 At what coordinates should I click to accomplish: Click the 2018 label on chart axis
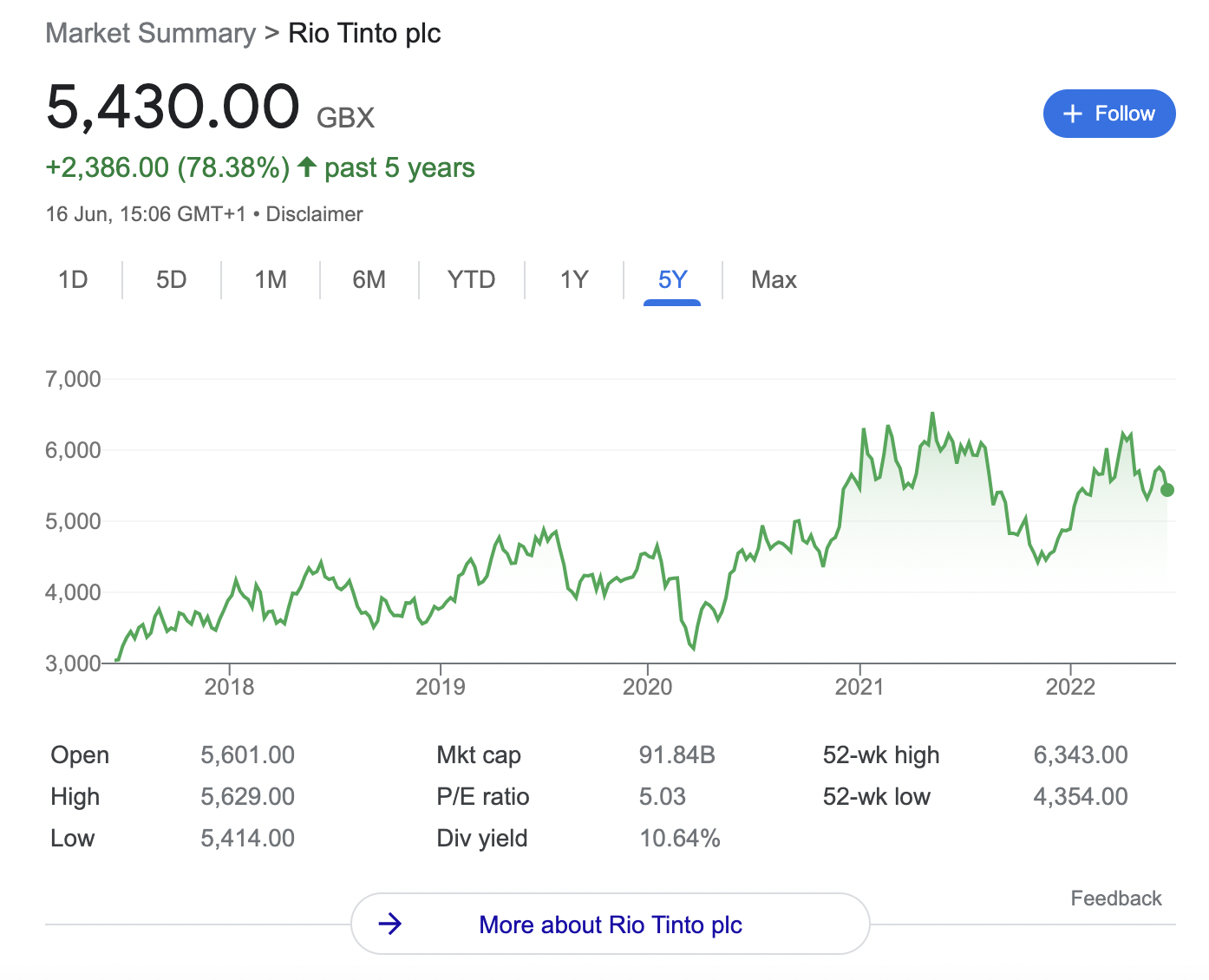pyautogui.click(x=229, y=687)
